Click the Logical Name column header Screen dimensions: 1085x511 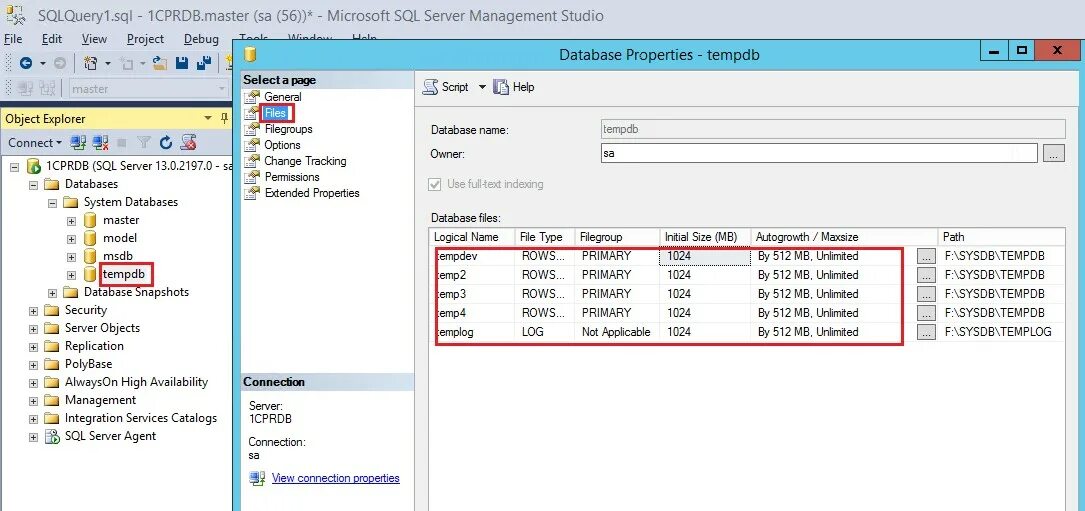pyautogui.click(x=473, y=237)
